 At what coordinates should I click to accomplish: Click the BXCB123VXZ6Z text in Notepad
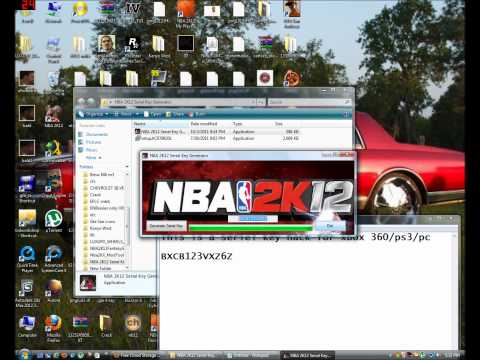(196, 256)
